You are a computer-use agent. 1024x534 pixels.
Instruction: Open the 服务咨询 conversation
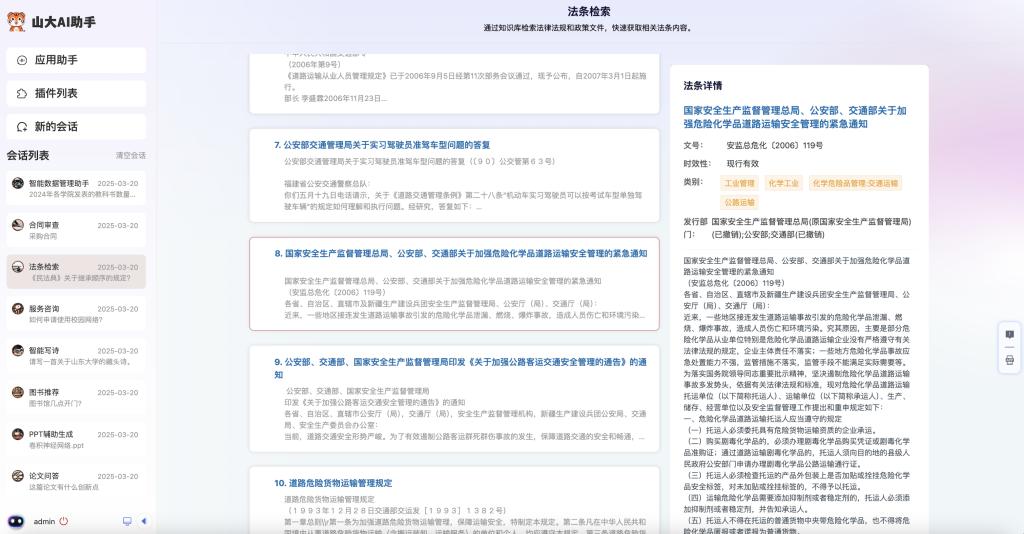click(x=76, y=313)
